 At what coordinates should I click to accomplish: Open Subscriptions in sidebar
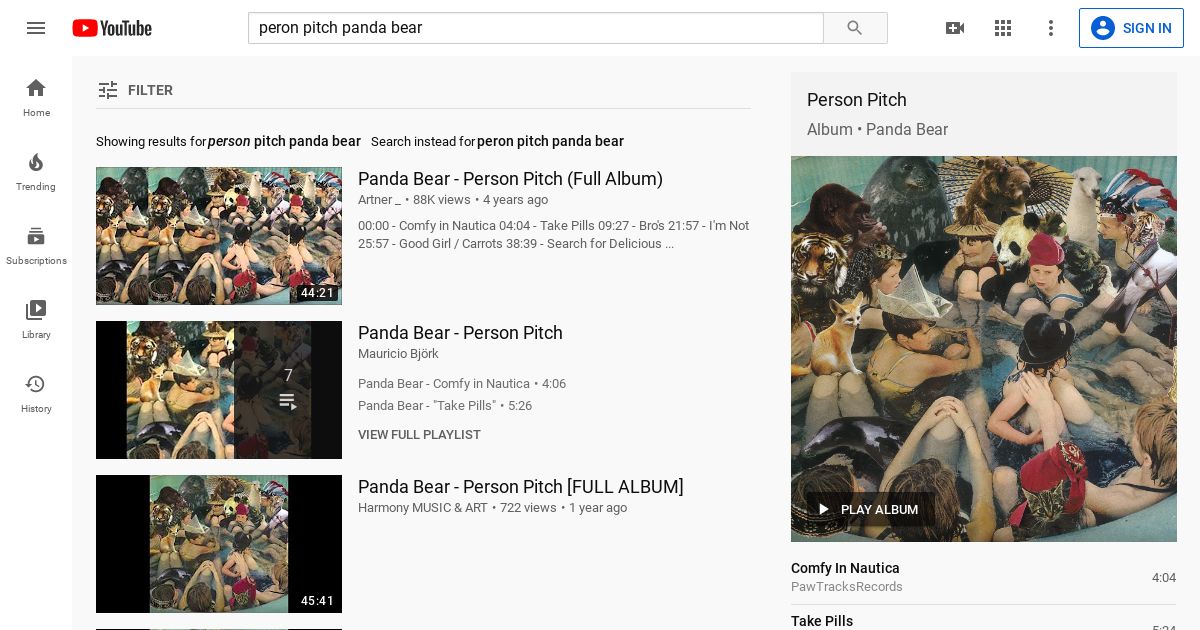pos(36,245)
